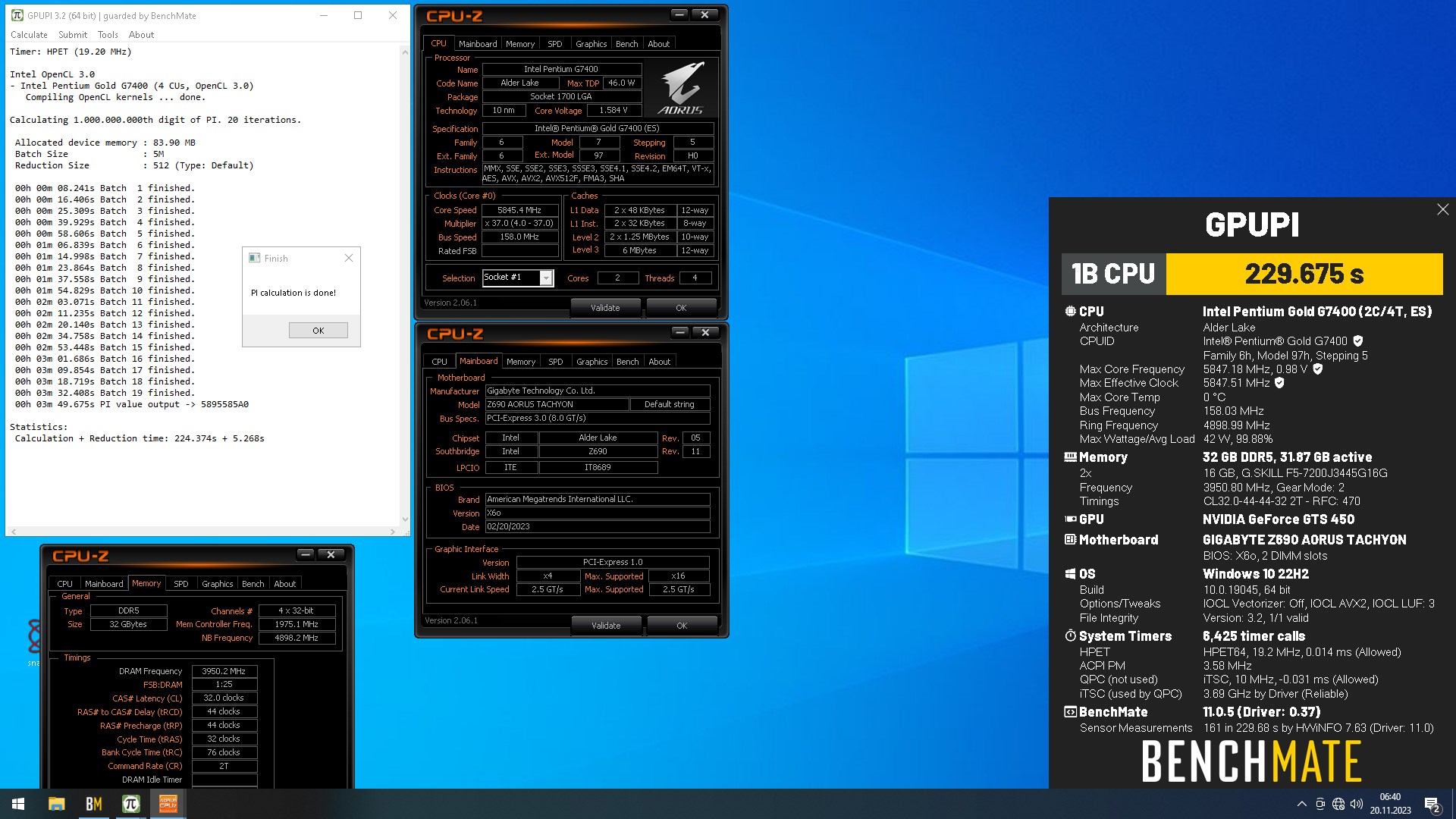
Task: Open Bench tab in top CPU-Z window
Action: (627, 44)
